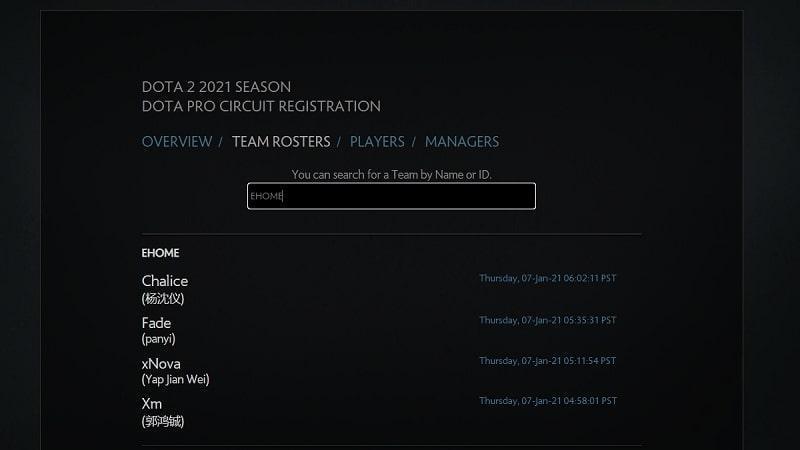Open player Chalice's entry

pos(165,281)
